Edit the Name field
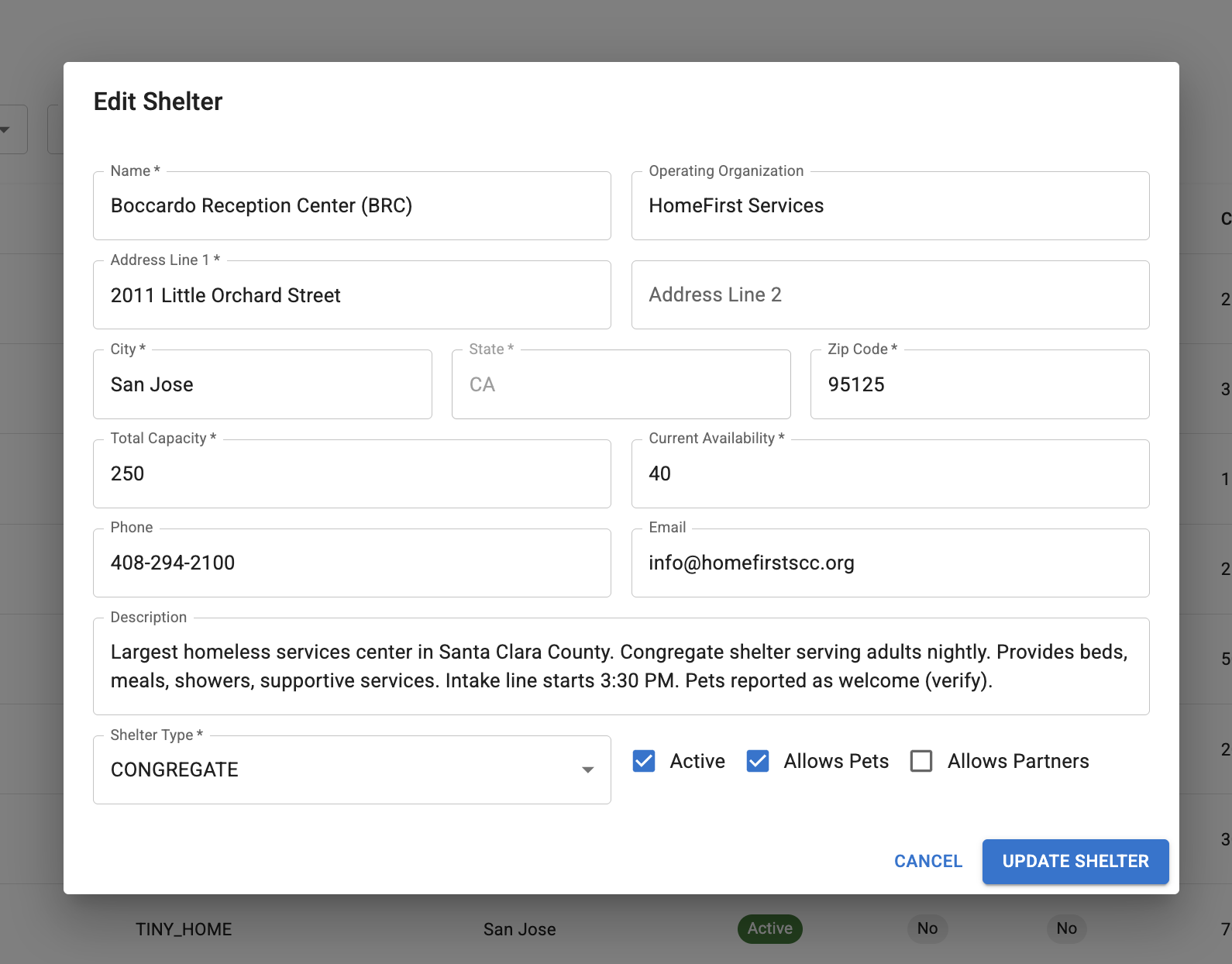The height and width of the screenshot is (964, 1232). (352, 205)
